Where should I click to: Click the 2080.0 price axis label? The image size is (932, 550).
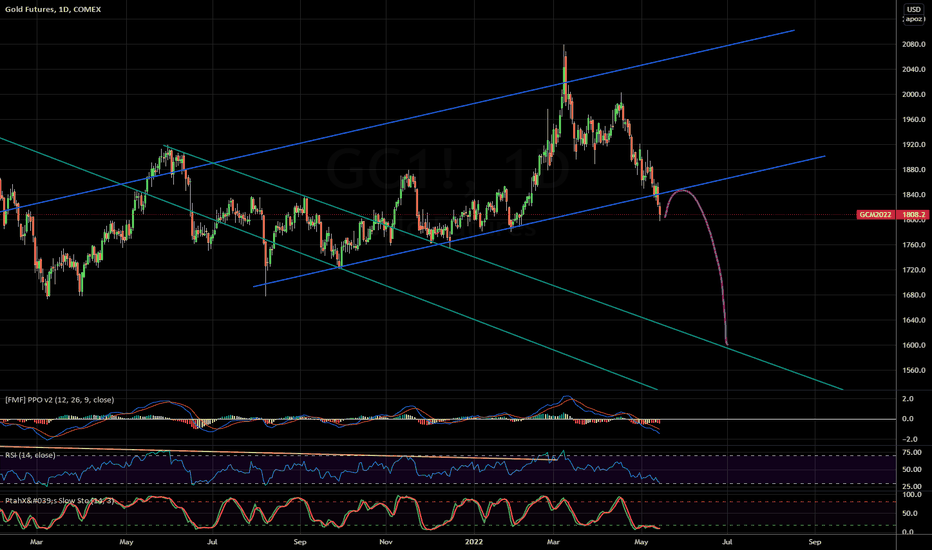(x=914, y=45)
